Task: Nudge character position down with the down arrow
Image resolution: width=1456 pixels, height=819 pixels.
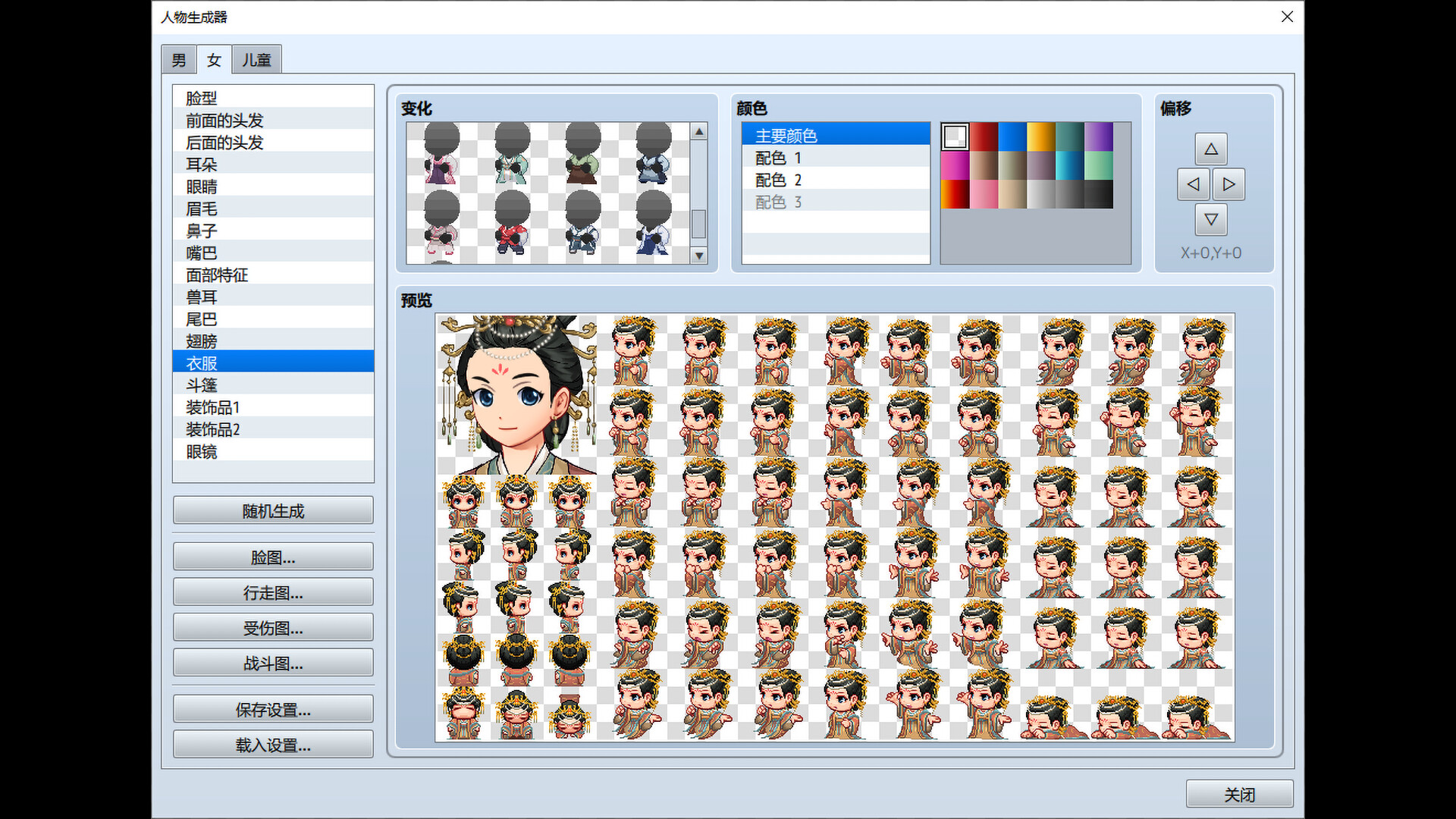Action: point(1211,221)
